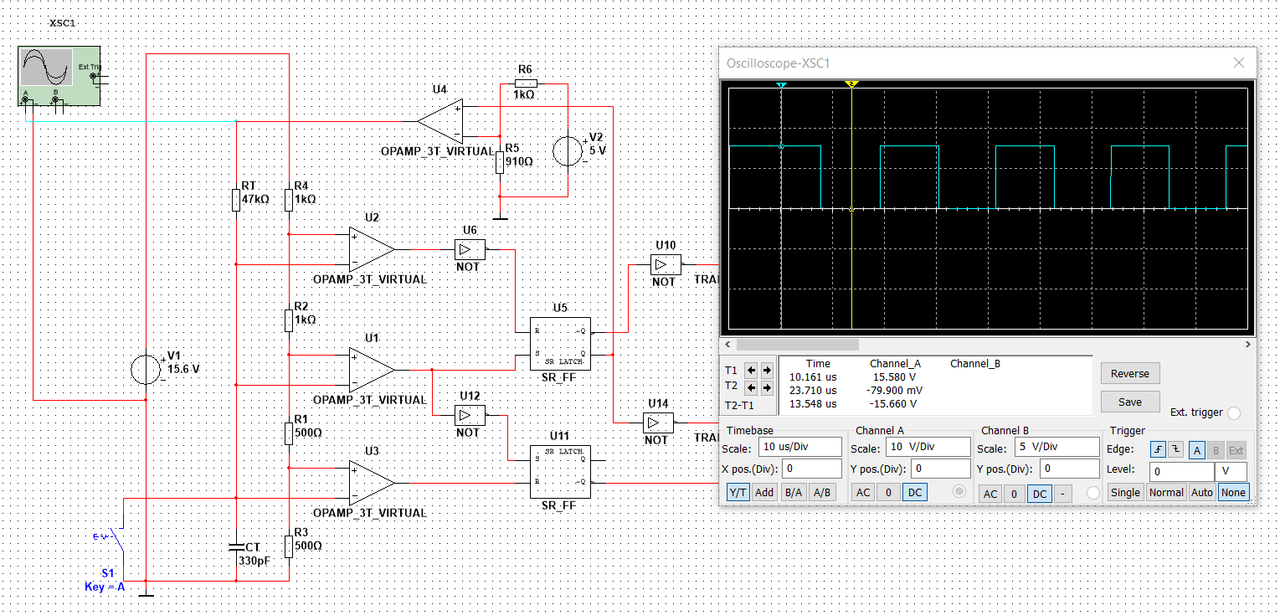Screen dimensions: 1280x614
Task: Move cursor T1 left with its arrow
Action: point(751,370)
